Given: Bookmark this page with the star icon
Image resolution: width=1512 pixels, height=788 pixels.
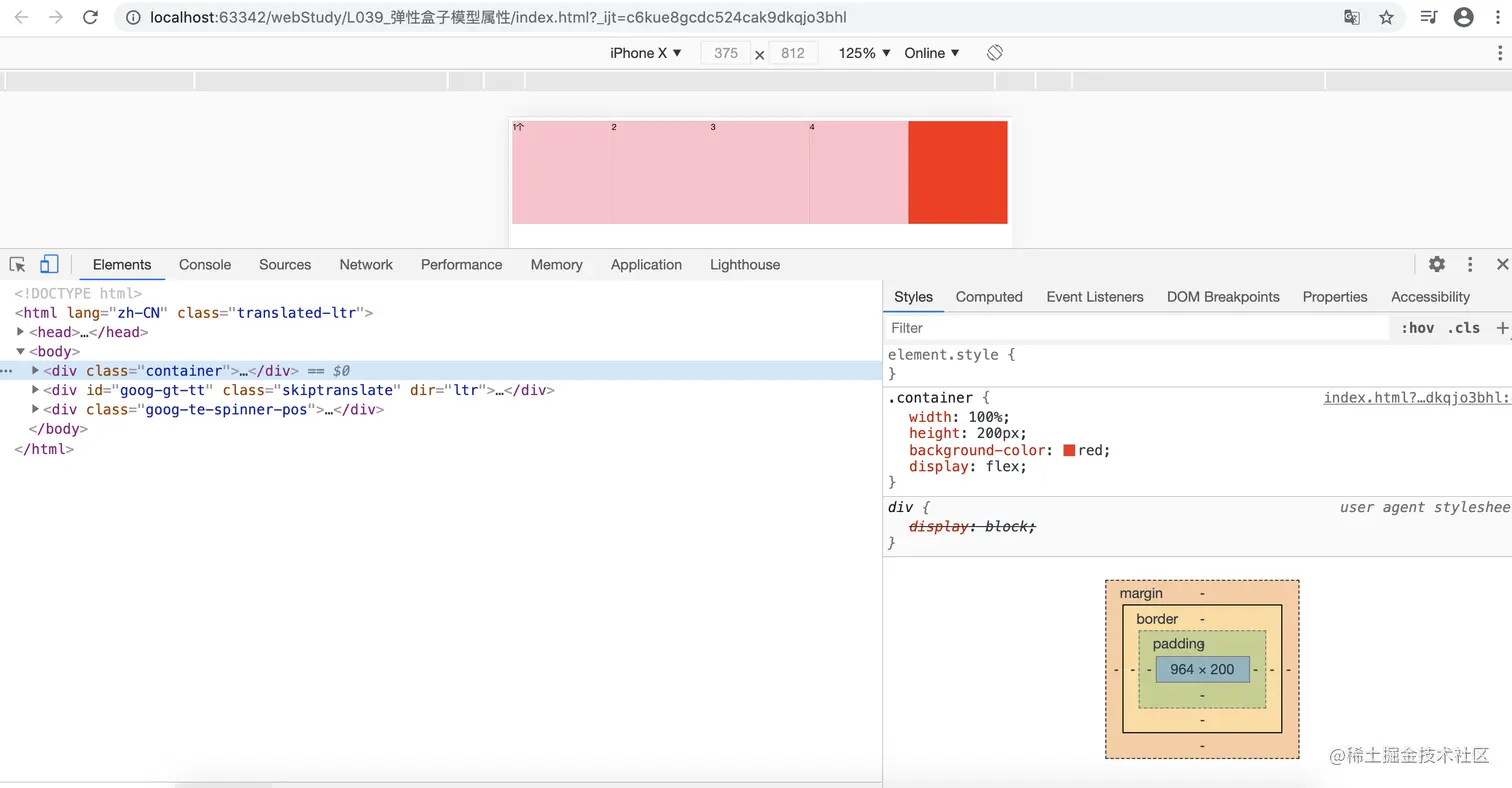Looking at the screenshot, I should click(x=1386, y=17).
